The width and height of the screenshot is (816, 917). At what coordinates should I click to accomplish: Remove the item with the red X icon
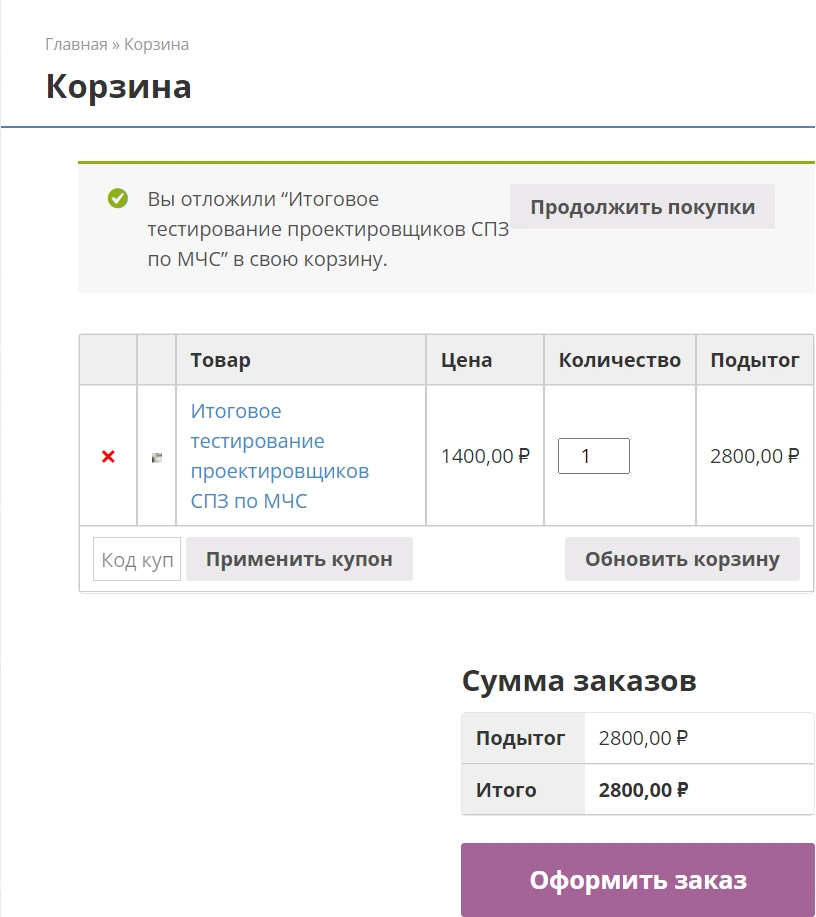click(x=108, y=456)
